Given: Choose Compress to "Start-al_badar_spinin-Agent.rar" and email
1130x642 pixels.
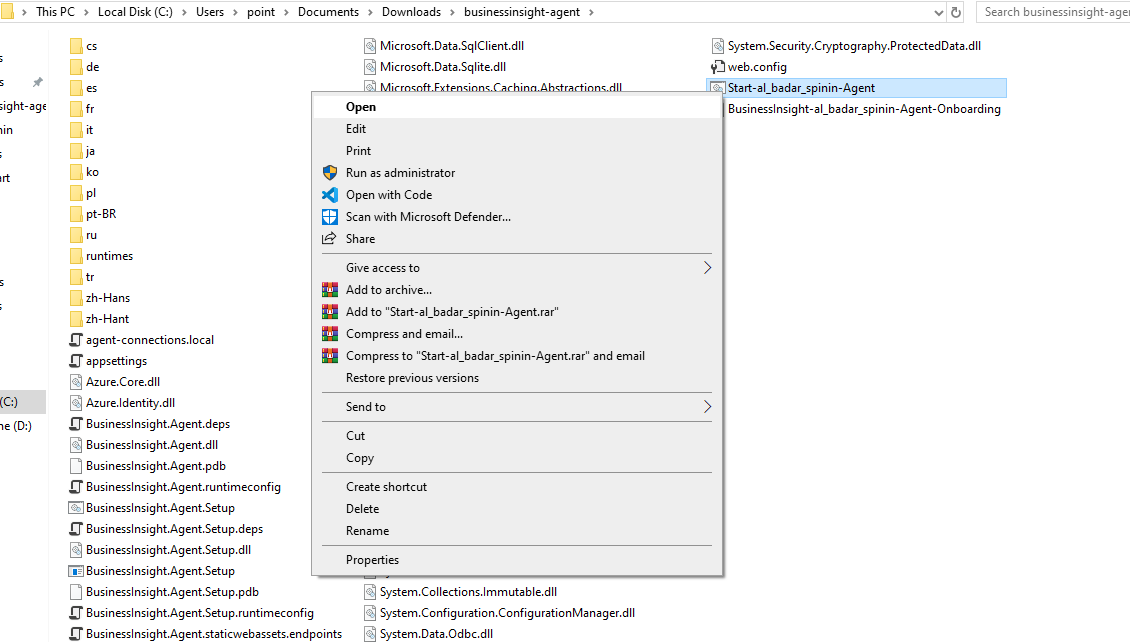Looking at the screenshot, I should pos(517,356).
